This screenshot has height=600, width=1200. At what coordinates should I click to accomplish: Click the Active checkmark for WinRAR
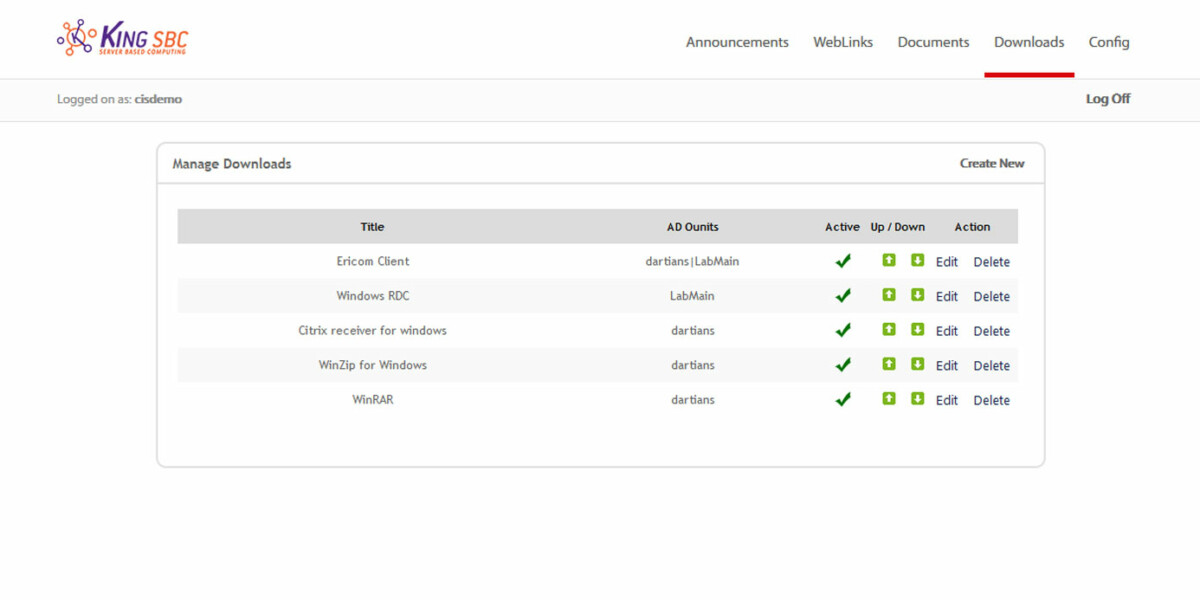[843, 399]
